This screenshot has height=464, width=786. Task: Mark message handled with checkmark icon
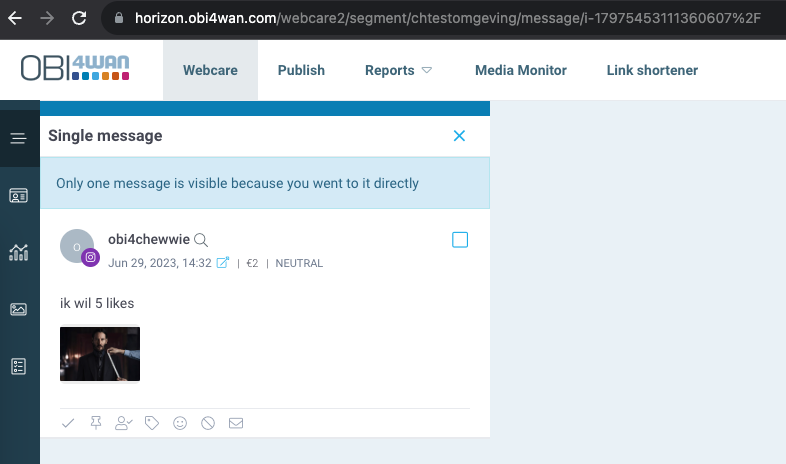(x=68, y=423)
